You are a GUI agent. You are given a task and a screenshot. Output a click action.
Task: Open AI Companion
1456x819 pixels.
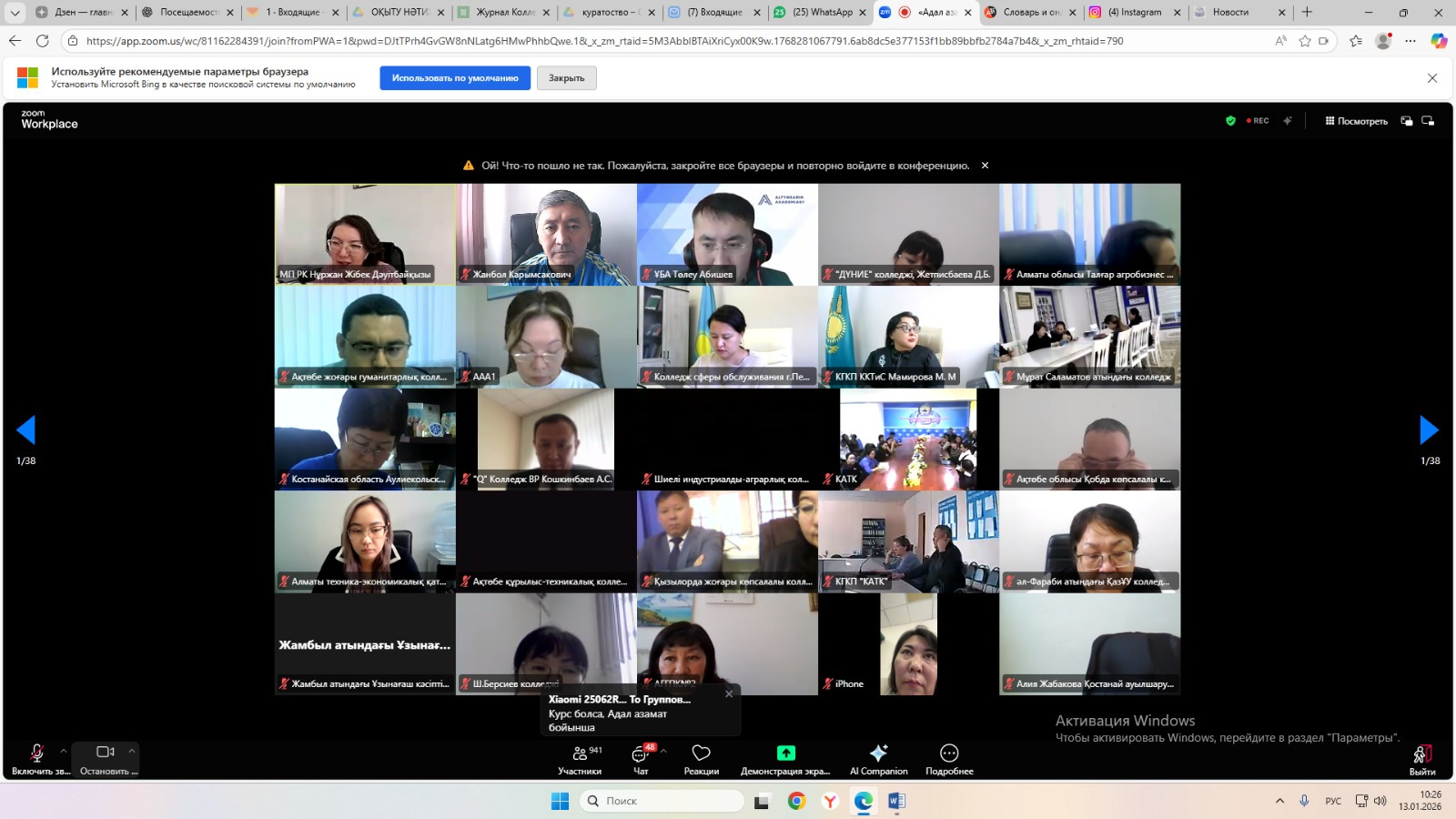pyautogui.click(x=878, y=759)
